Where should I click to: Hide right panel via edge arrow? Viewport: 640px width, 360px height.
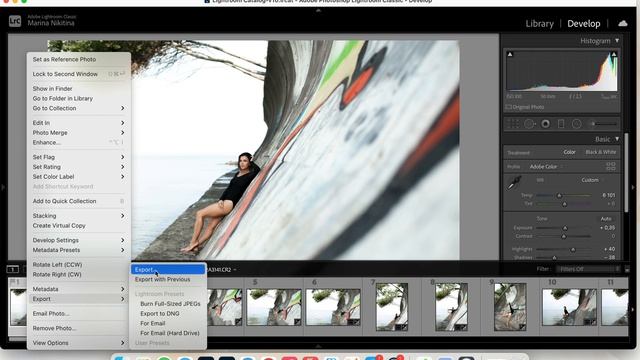coord(633,187)
